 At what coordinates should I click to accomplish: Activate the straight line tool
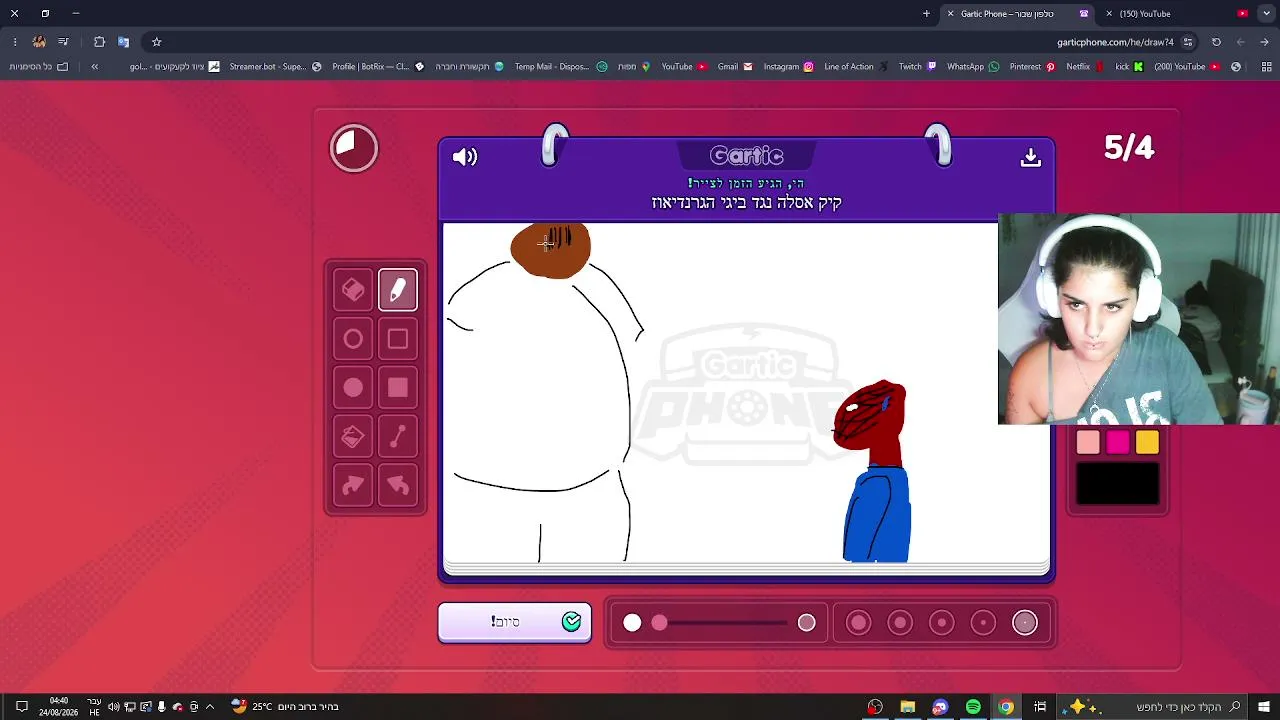click(398, 437)
